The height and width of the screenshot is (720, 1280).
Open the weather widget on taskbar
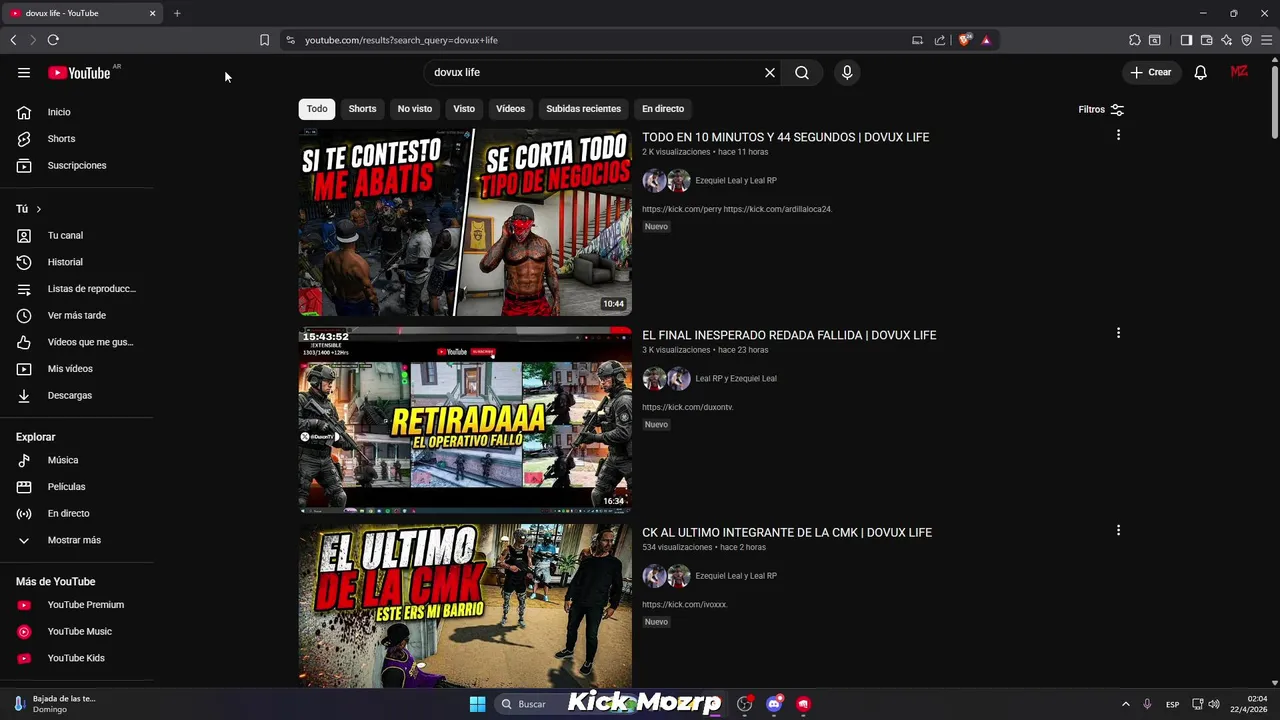[x=55, y=704]
